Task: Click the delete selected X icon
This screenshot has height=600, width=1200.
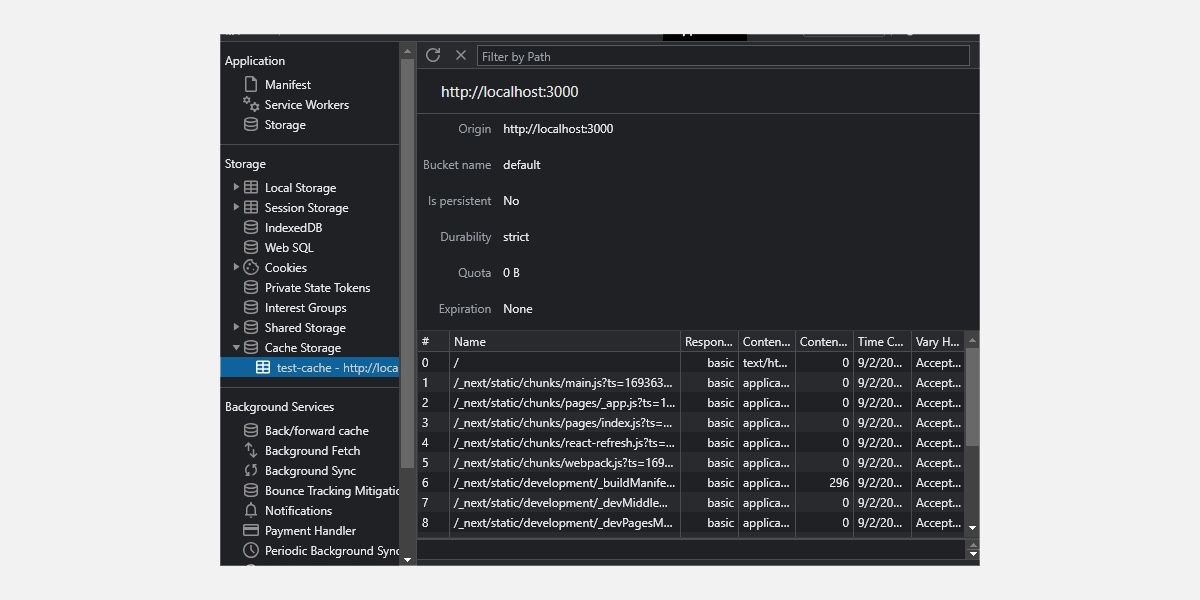Action: [461, 56]
